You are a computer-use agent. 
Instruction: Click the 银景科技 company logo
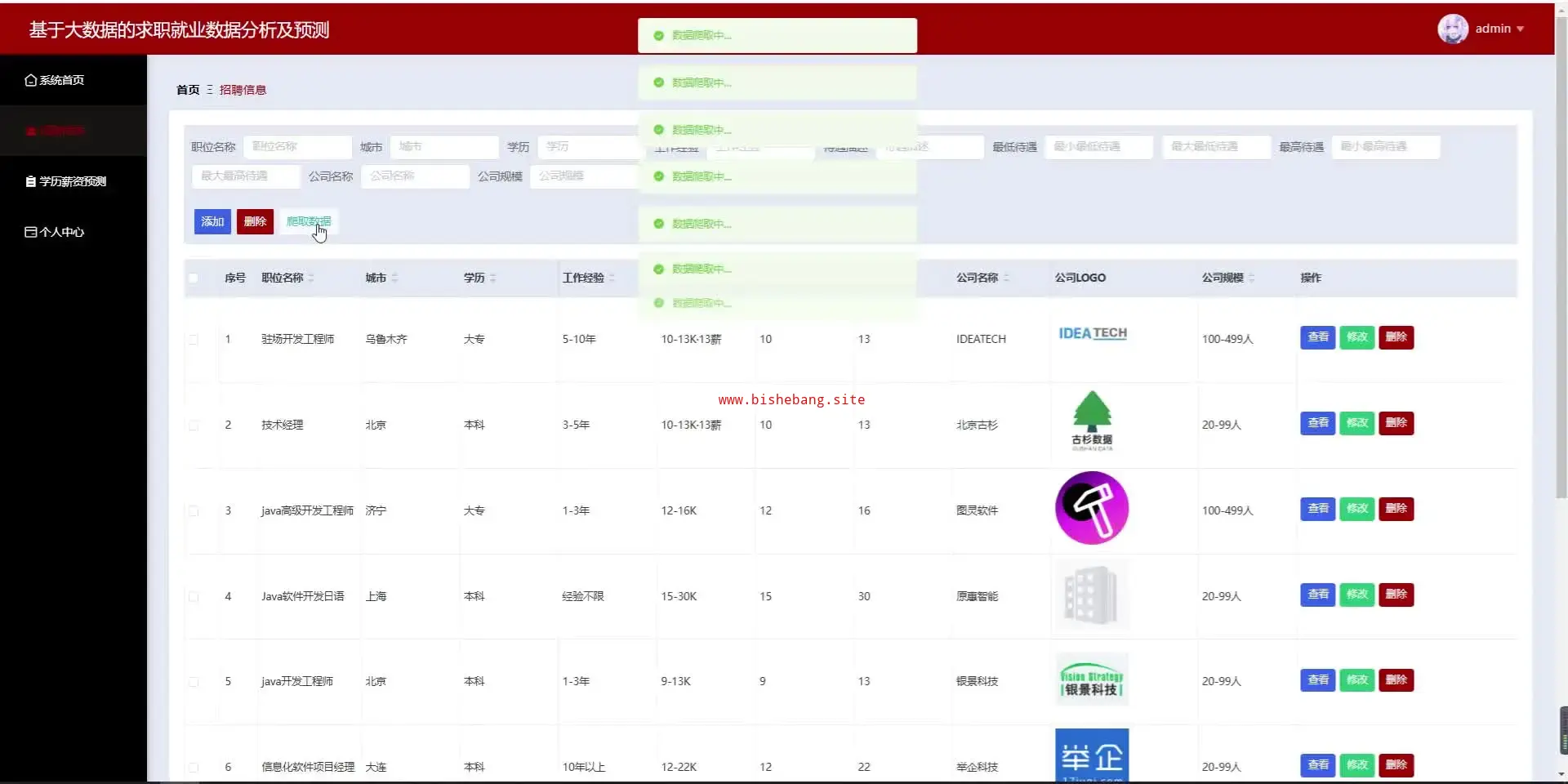coord(1092,679)
